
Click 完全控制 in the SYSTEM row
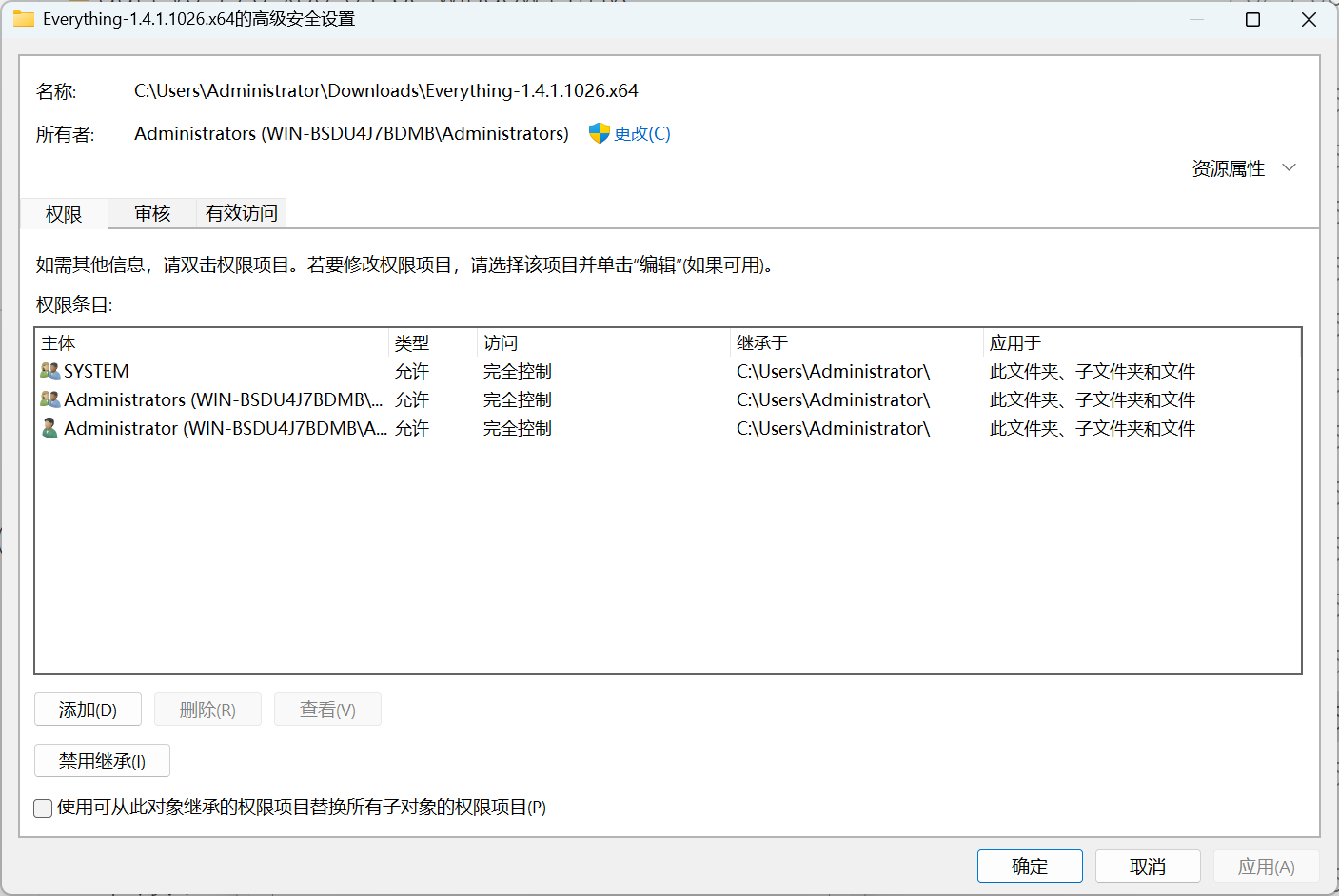tap(518, 371)
